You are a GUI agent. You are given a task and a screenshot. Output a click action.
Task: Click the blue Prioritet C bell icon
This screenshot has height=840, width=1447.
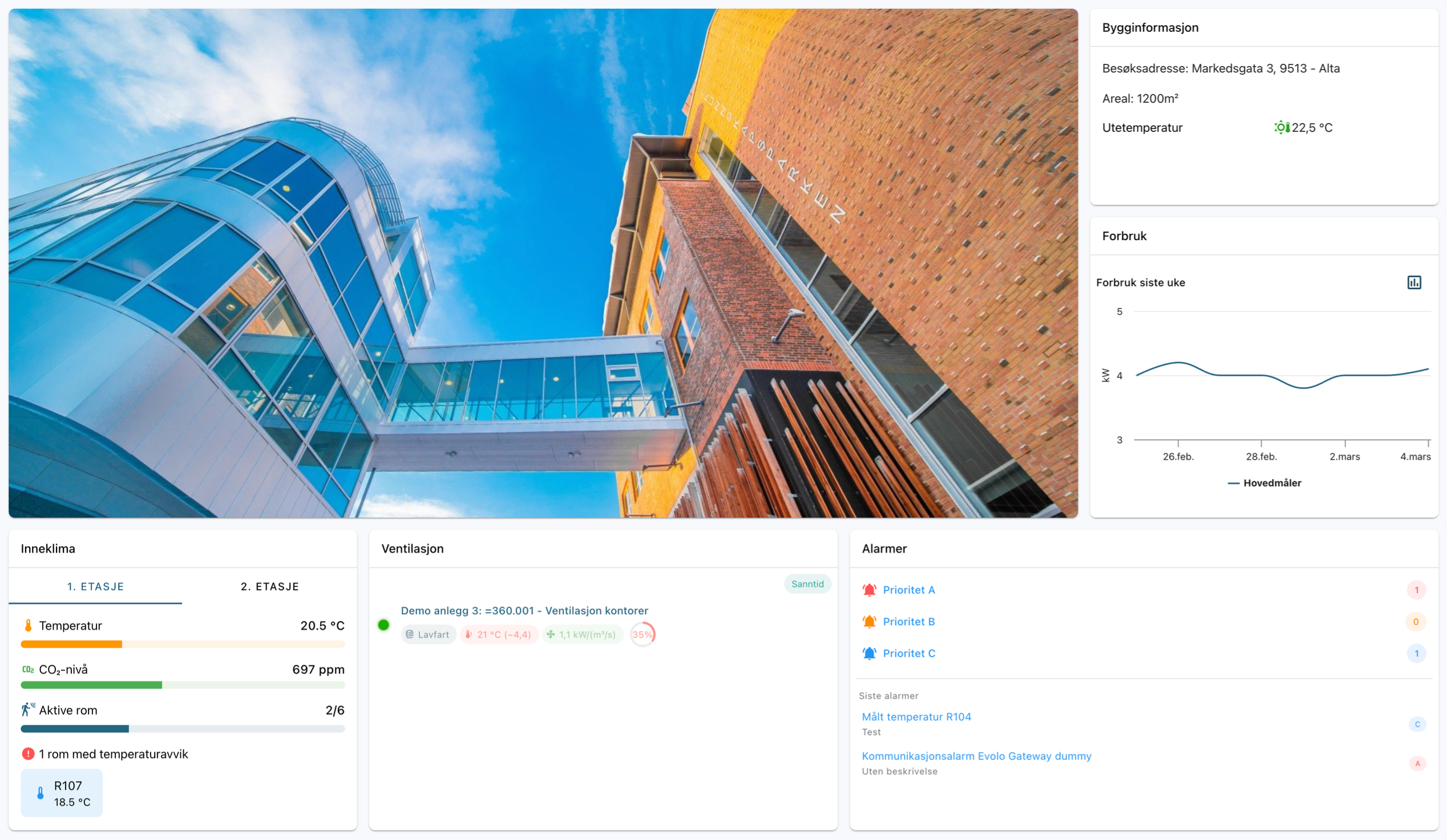[x=870, y=653]
